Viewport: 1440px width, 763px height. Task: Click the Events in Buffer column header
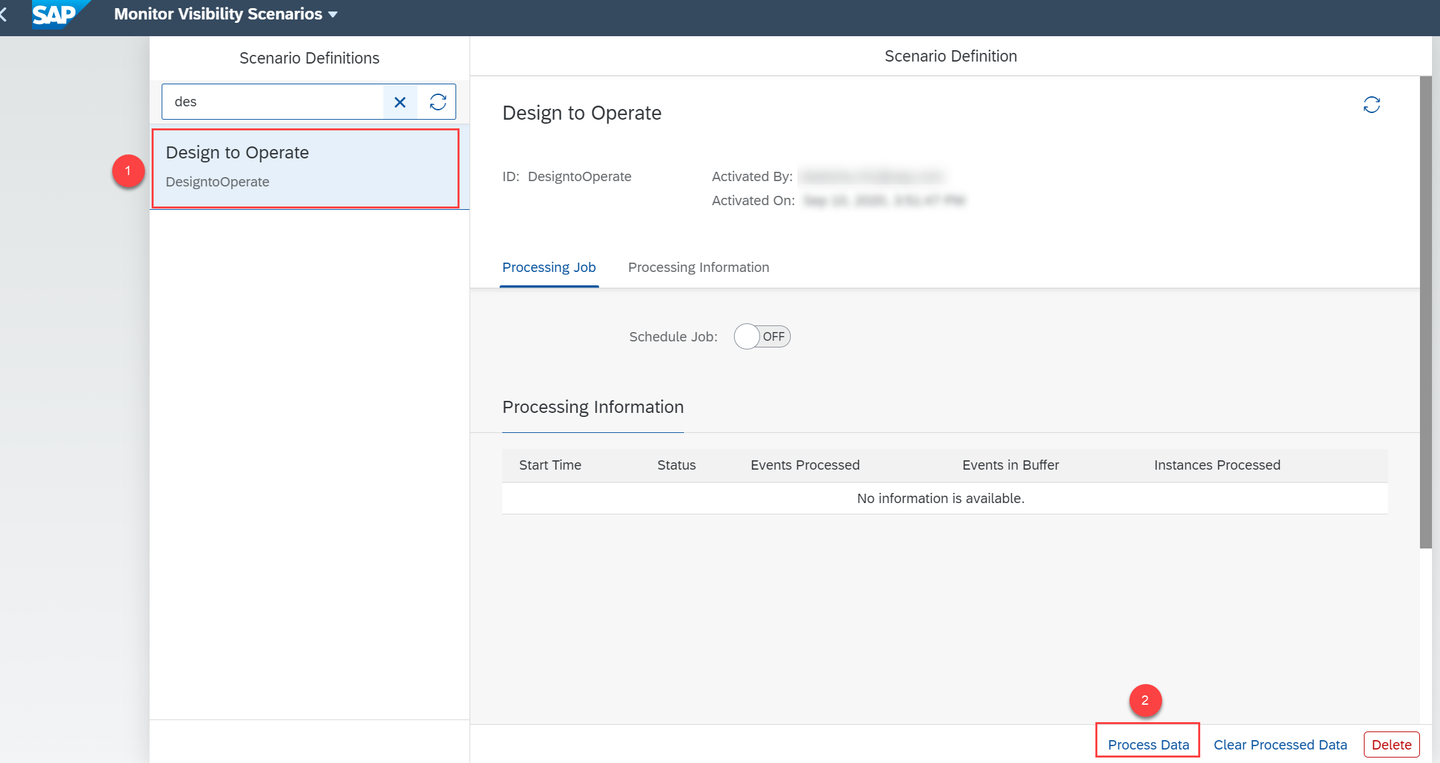tap(1010, 465)
